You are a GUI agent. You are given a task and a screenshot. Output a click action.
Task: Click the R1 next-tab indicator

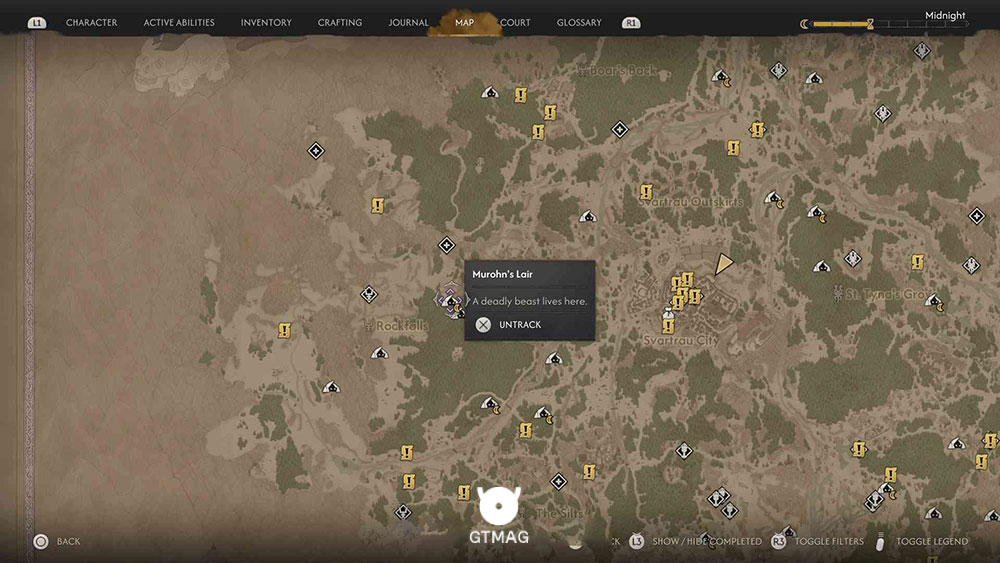coord(631,23)
